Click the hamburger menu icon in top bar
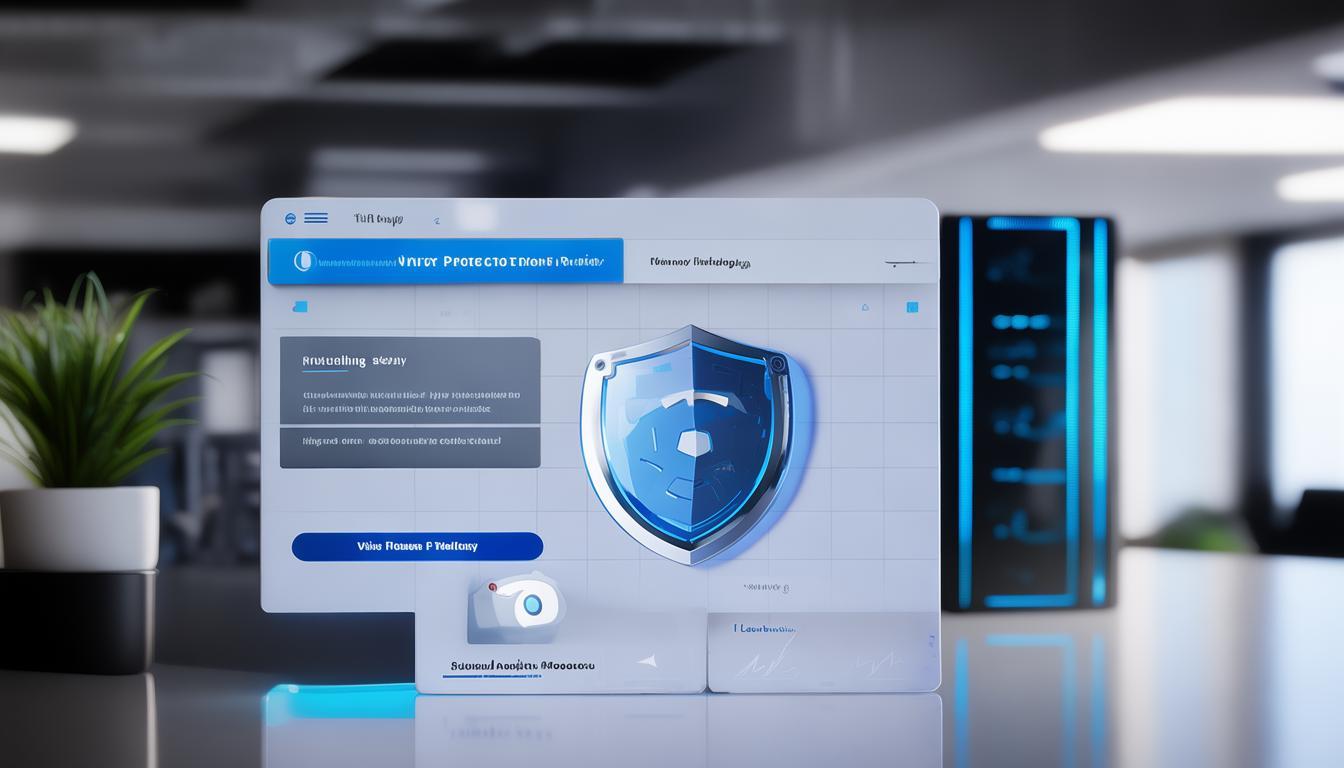The width and height of the screenshot is (1344, 768). pos(316,218)
